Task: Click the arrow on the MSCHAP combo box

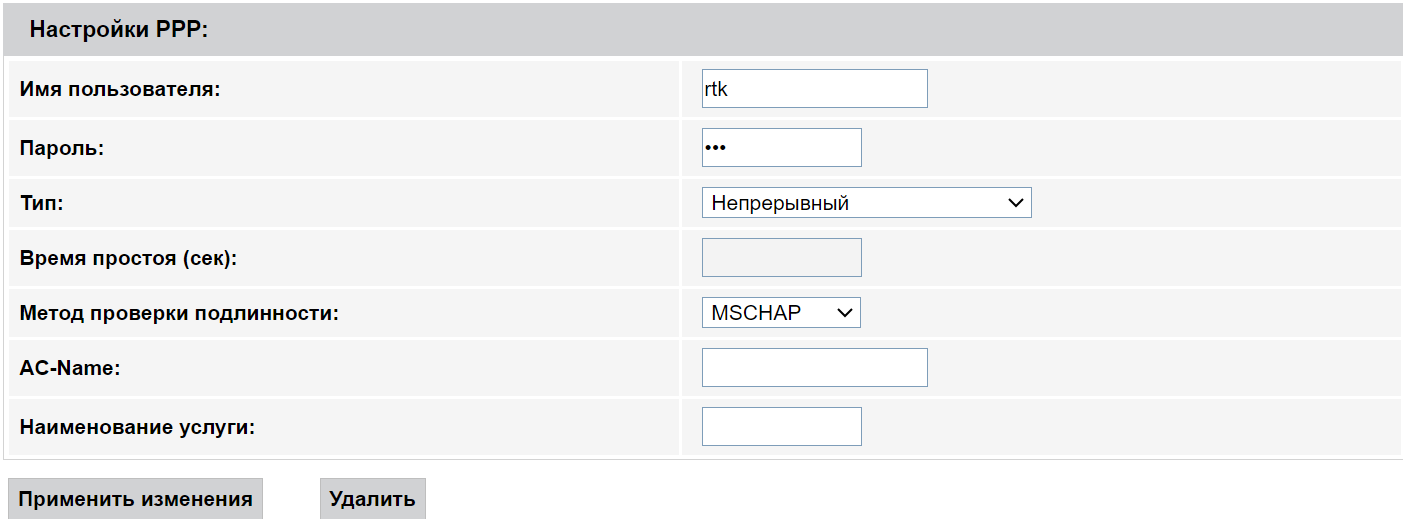Action: tap(845, 313)
